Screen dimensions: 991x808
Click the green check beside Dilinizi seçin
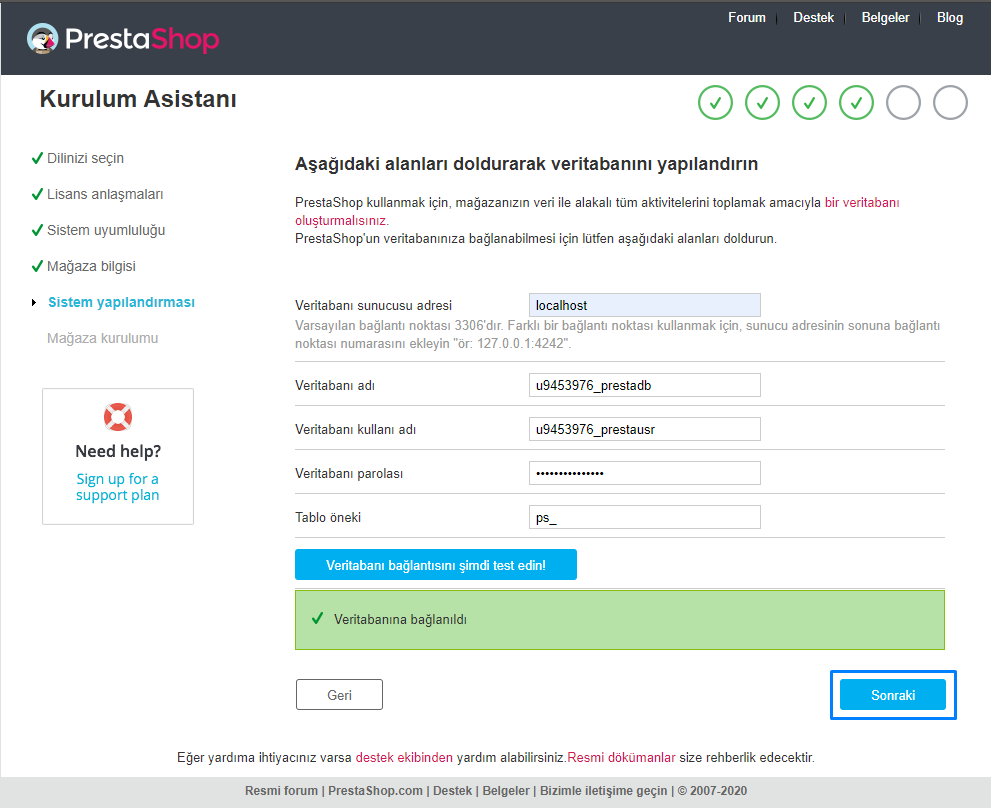coord(37,158)
